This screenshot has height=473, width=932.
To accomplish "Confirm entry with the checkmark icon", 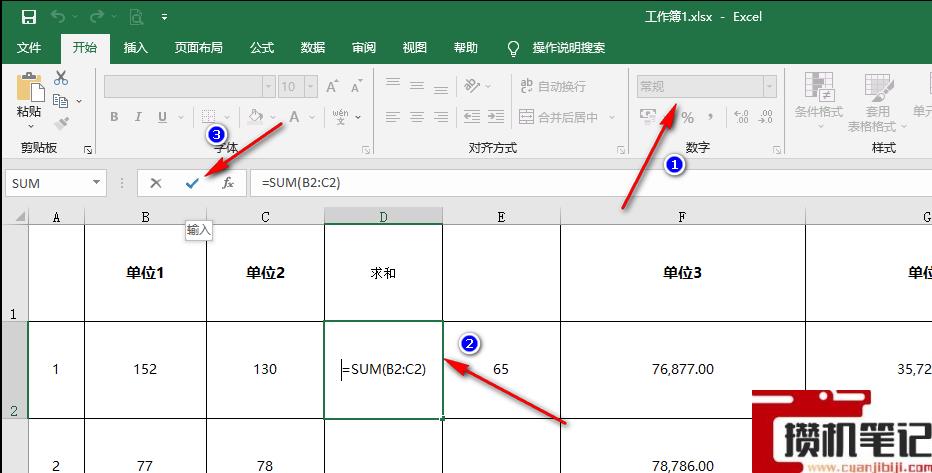I will (x=191, y=183).
